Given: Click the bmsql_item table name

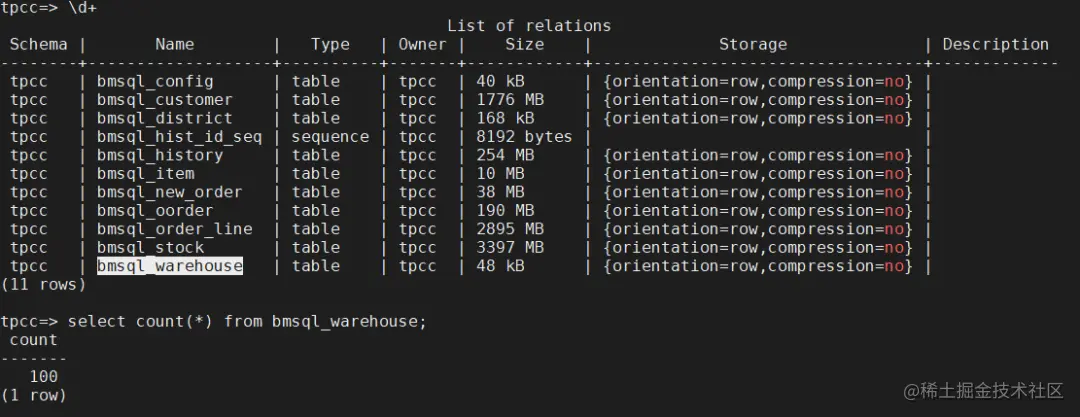Looking at the screenshot, I should click(x=145, y=174).
